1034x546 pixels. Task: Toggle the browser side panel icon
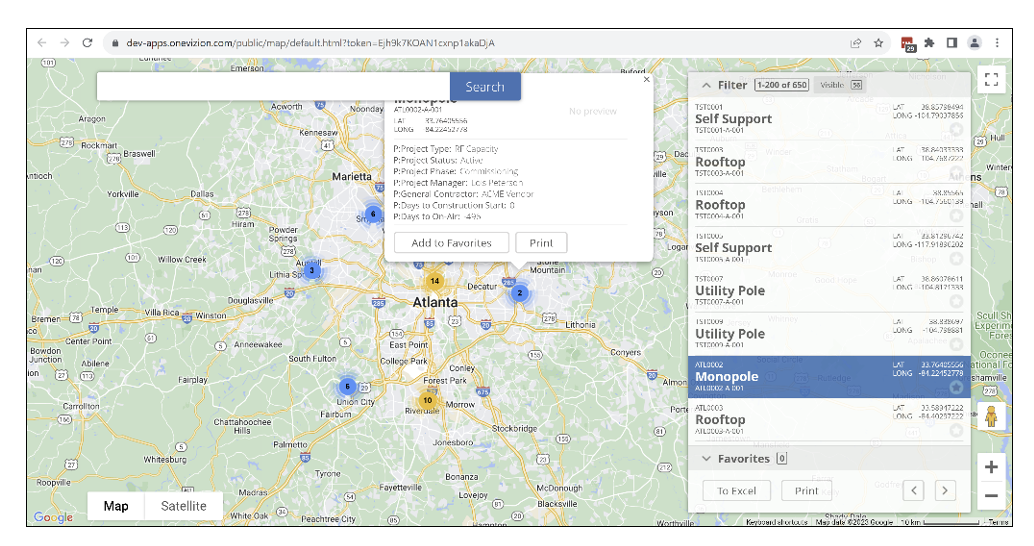[x=952, y=43]
